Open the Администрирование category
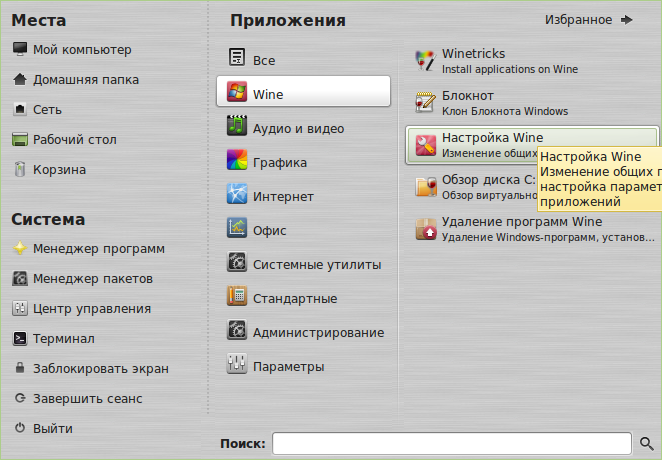This screenshot has height=460, width=662. point(303,330)
